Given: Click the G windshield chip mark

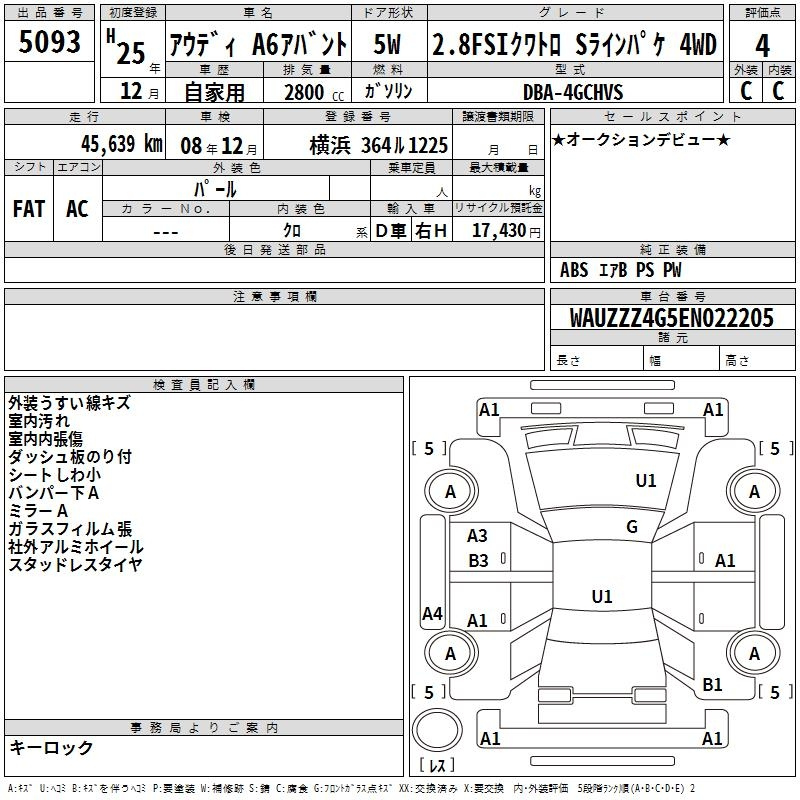Looking at the screenshot, I should point(632,527).
